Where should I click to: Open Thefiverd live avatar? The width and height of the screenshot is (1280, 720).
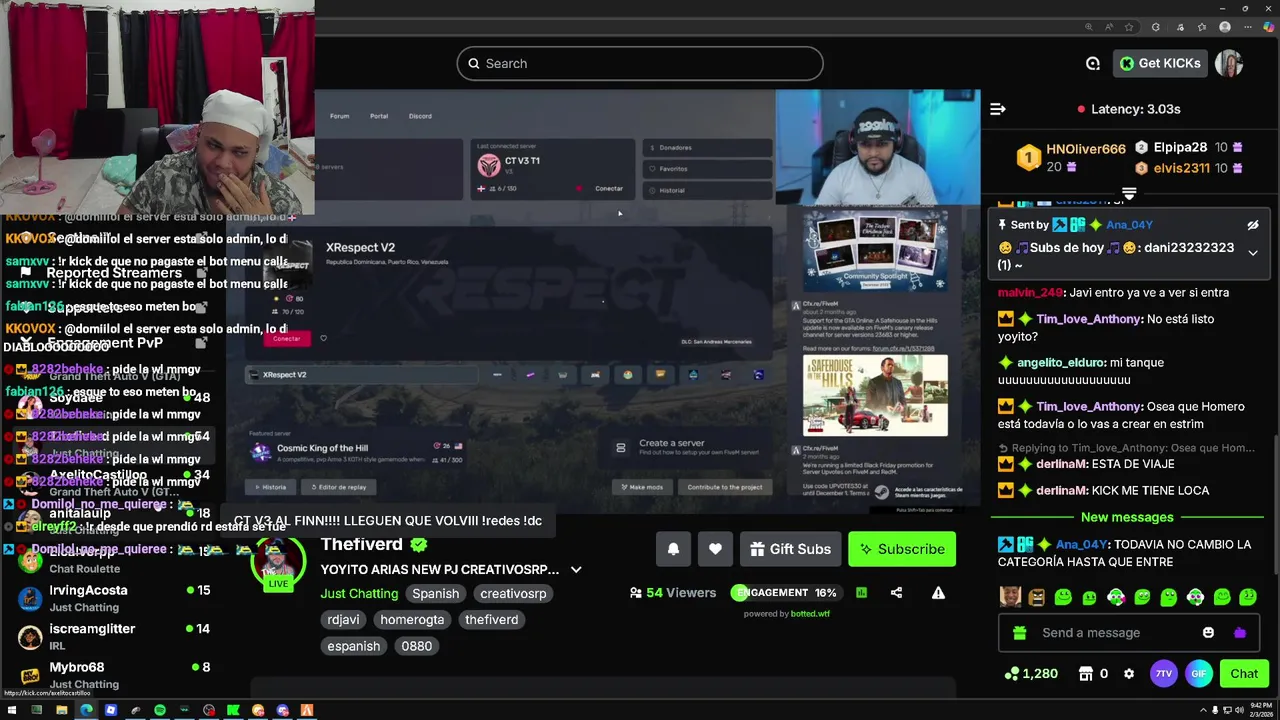click(x=278, y=562)
